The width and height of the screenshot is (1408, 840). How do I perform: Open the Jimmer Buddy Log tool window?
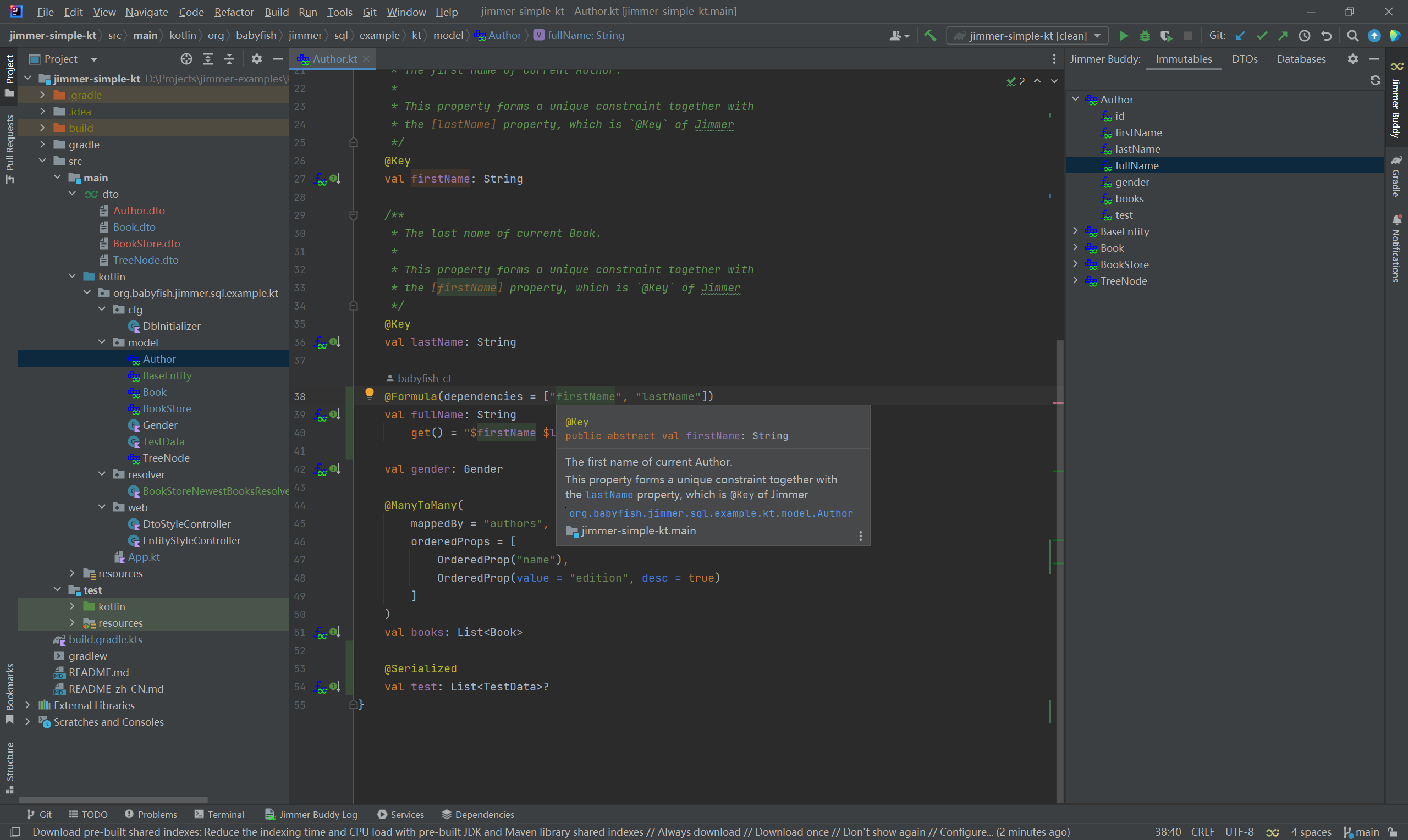point(311,814)
